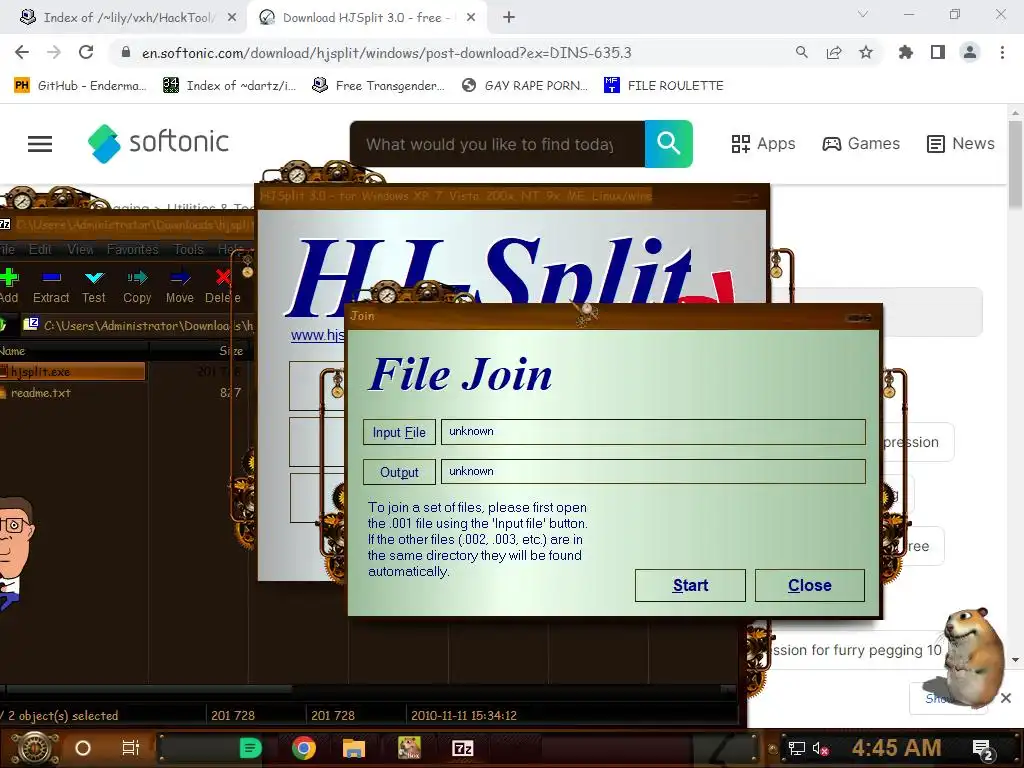This screenshot has height=768, width=1024.
Task: Switch to Download HJSplit 3.0 browser tab
Action: click(x=366, y=18)
